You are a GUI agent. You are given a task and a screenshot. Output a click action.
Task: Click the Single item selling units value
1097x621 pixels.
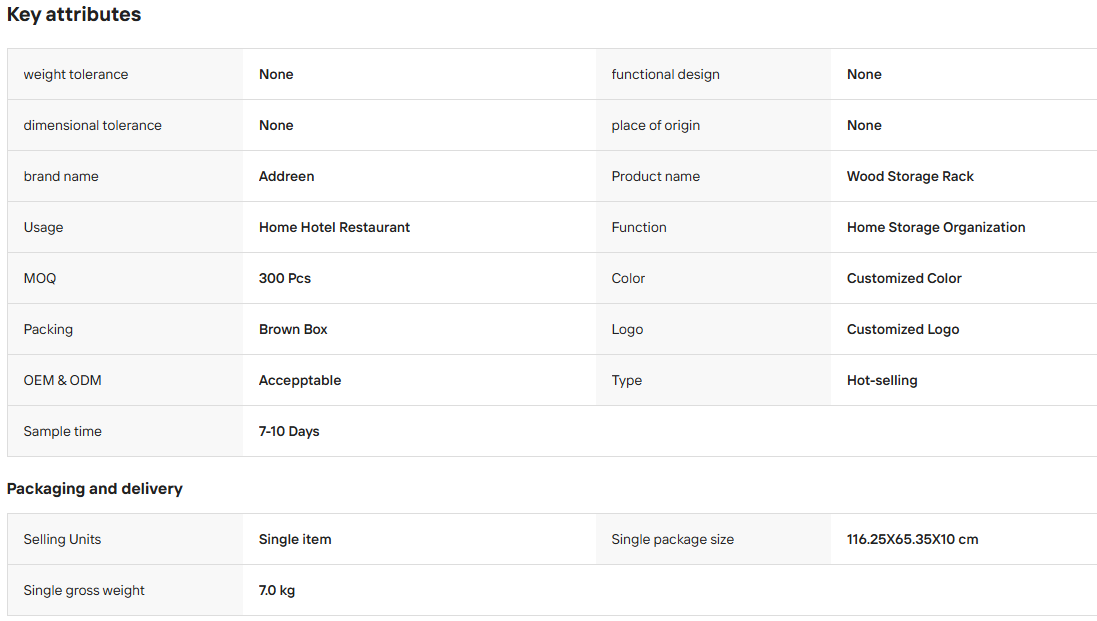coord(295,539)
